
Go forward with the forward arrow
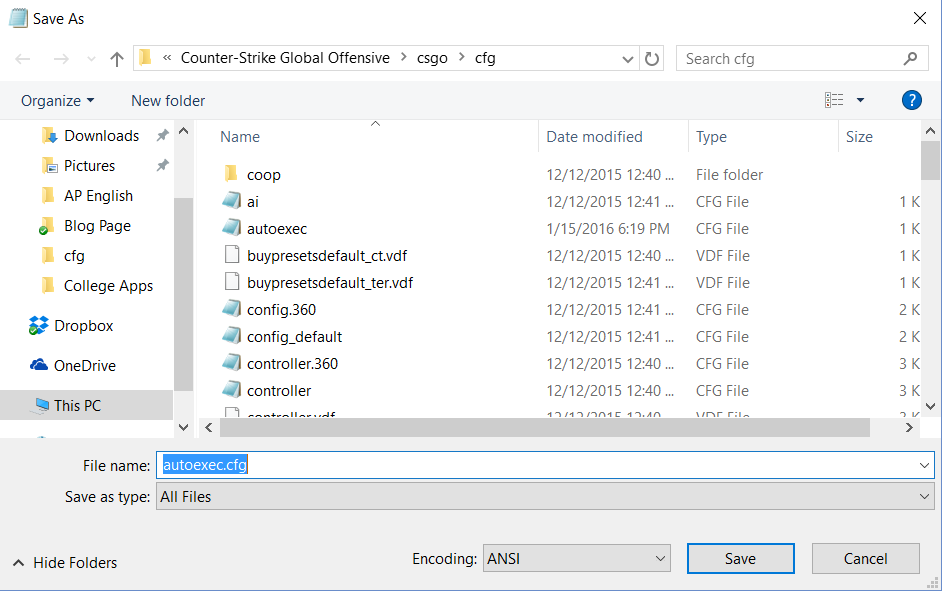(x=61, y=59)
